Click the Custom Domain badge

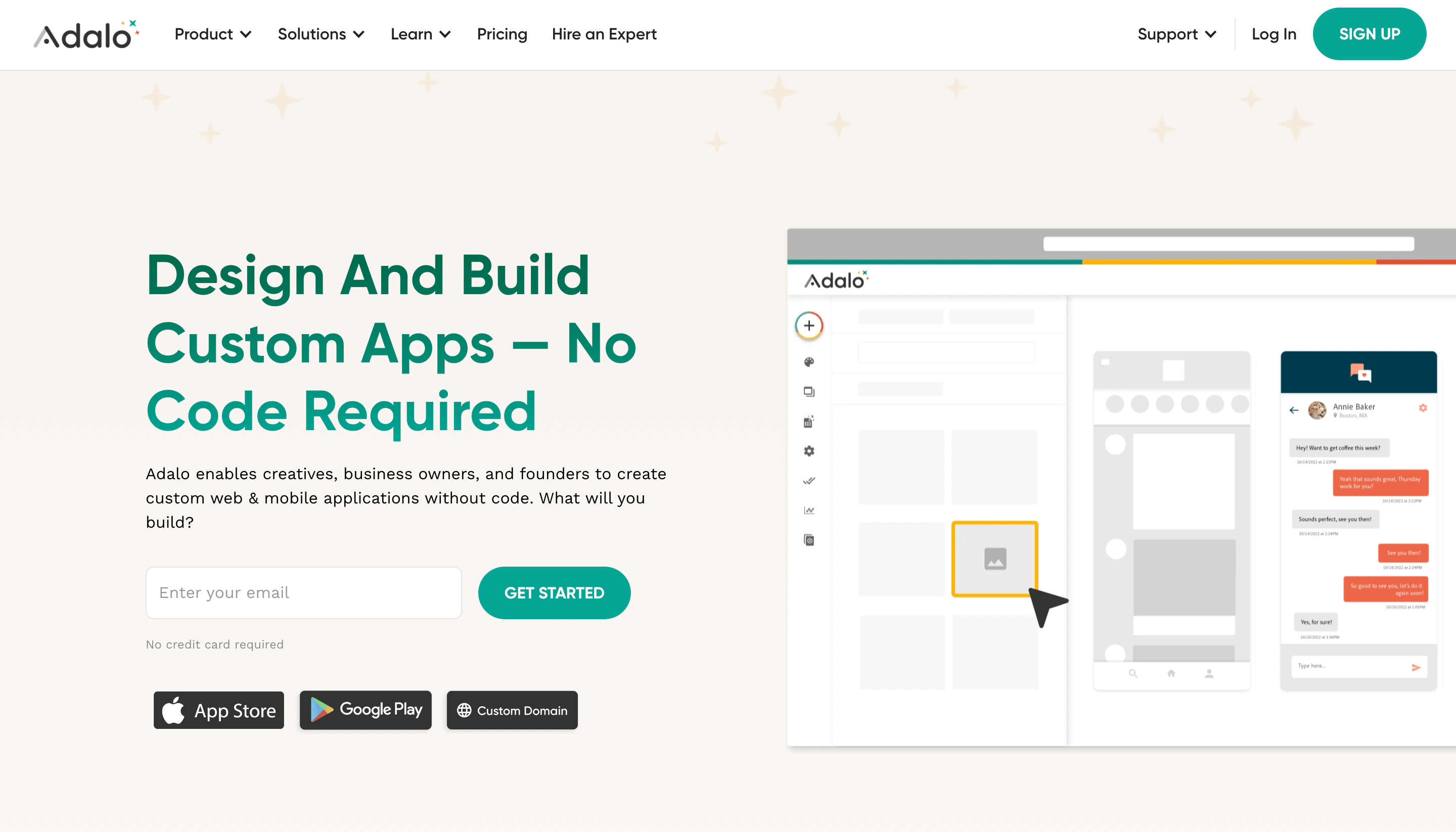pos(512,710)
